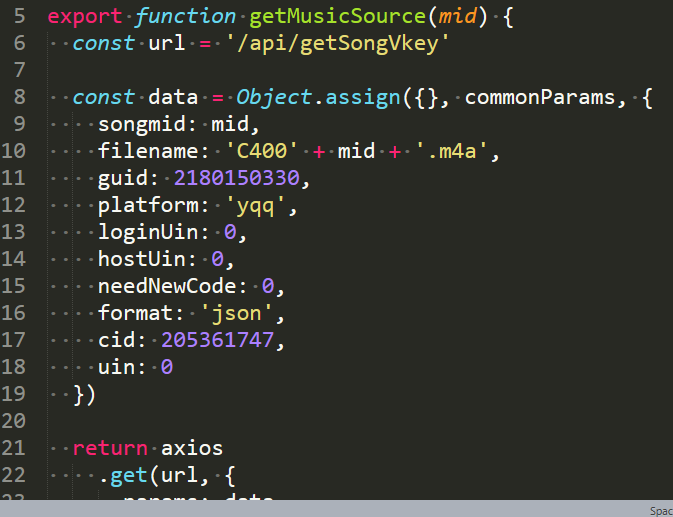The height and width of the screenshot is (517, 673).
Task: Click the 'platform' property key
Action: 148,206
